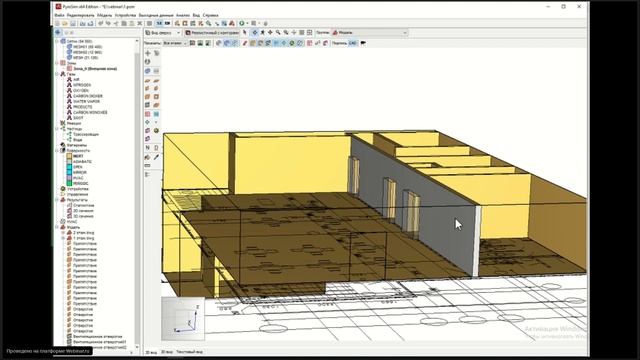Click the Open file folder icon
The height and width of the screenshot is (360, 640).
click(x=65, y=24)
